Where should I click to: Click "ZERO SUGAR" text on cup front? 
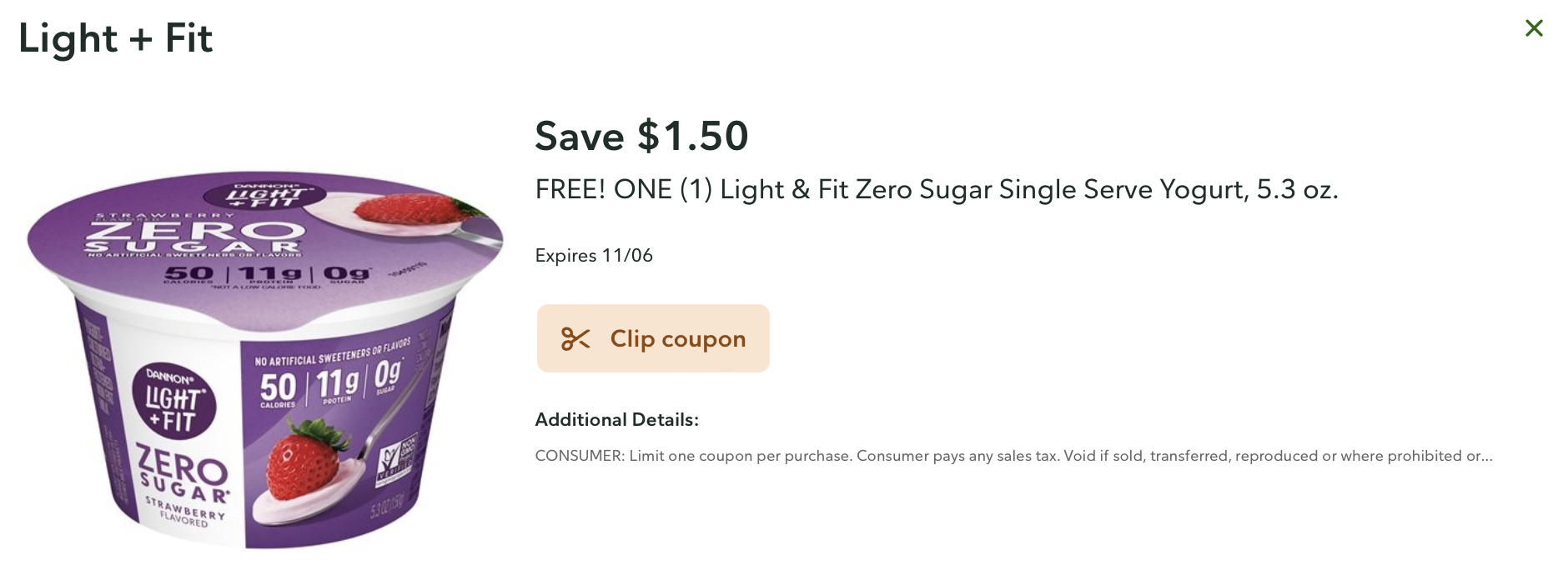pyautogui.click(x=182, y=475)
